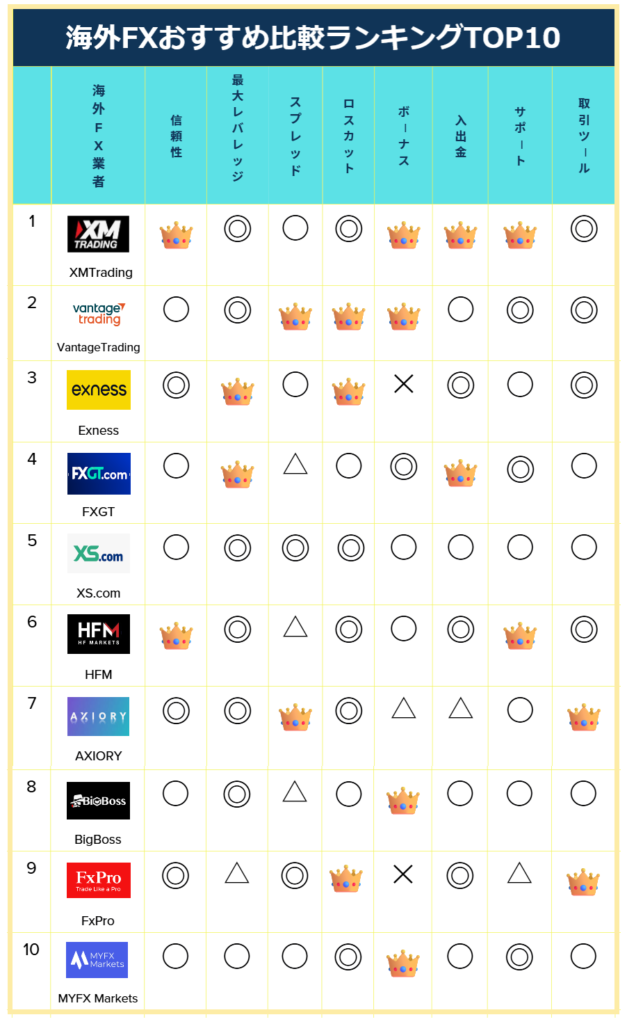Click the Vantage Trading logo
This screenshot has width=627, height=1024.
pos(98,314)
